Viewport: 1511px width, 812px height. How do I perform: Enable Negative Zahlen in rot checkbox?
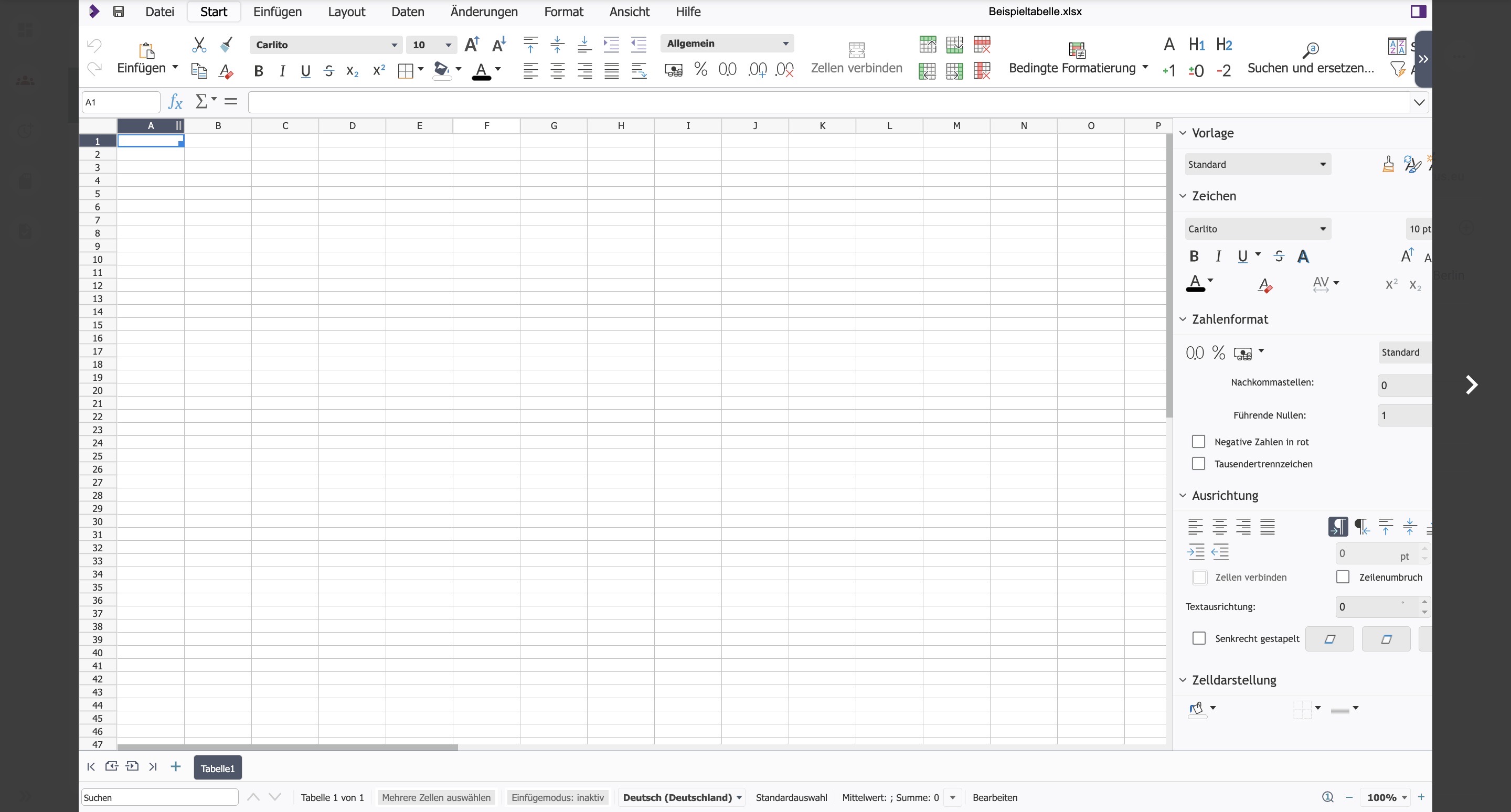click(1198, 442)
